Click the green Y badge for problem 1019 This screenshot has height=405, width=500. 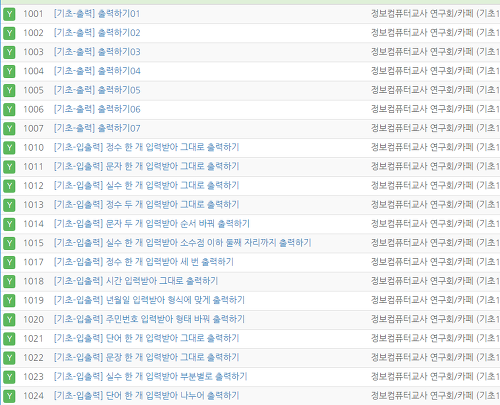9,300
